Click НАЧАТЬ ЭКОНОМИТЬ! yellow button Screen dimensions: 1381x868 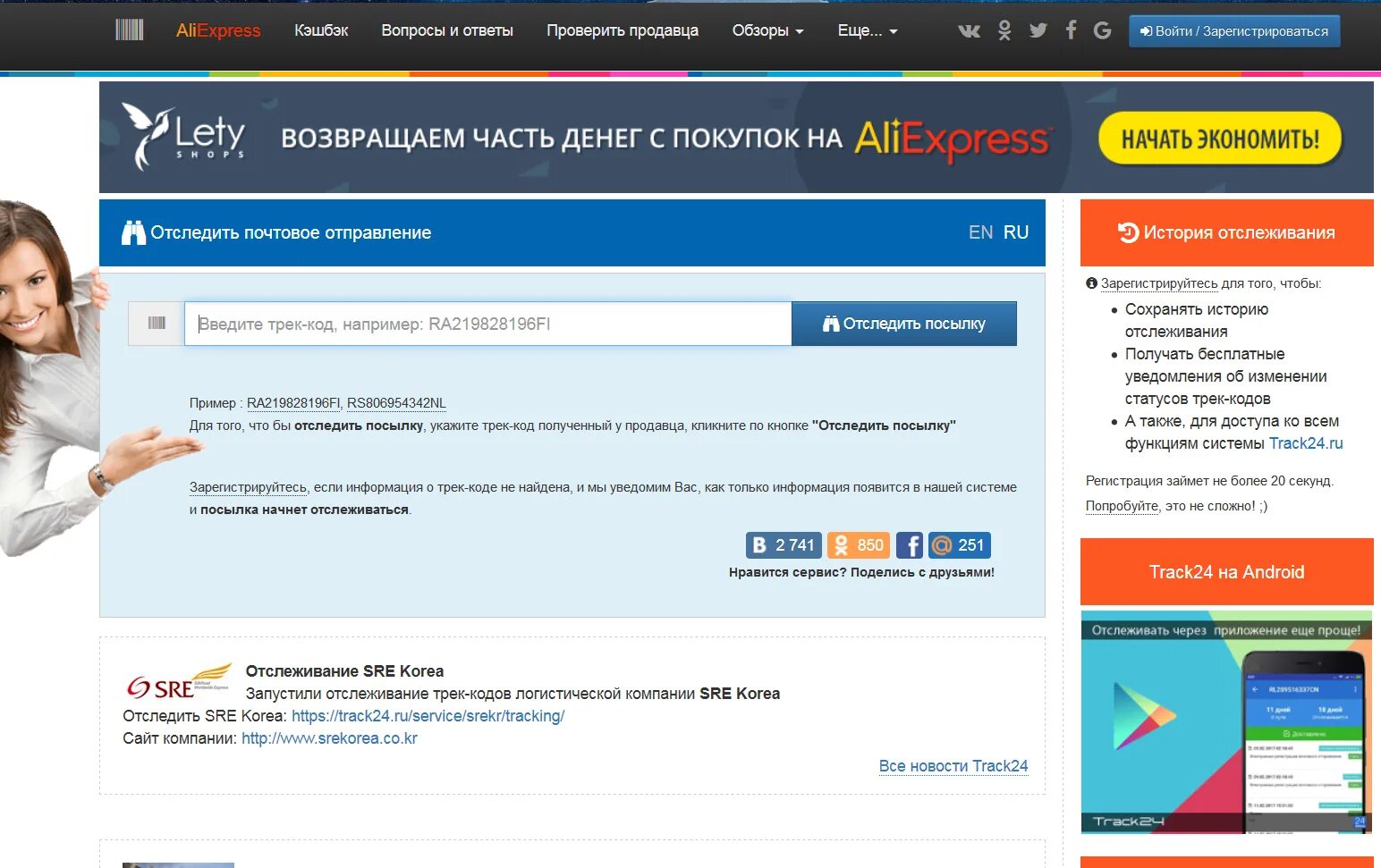[1220, 139]
